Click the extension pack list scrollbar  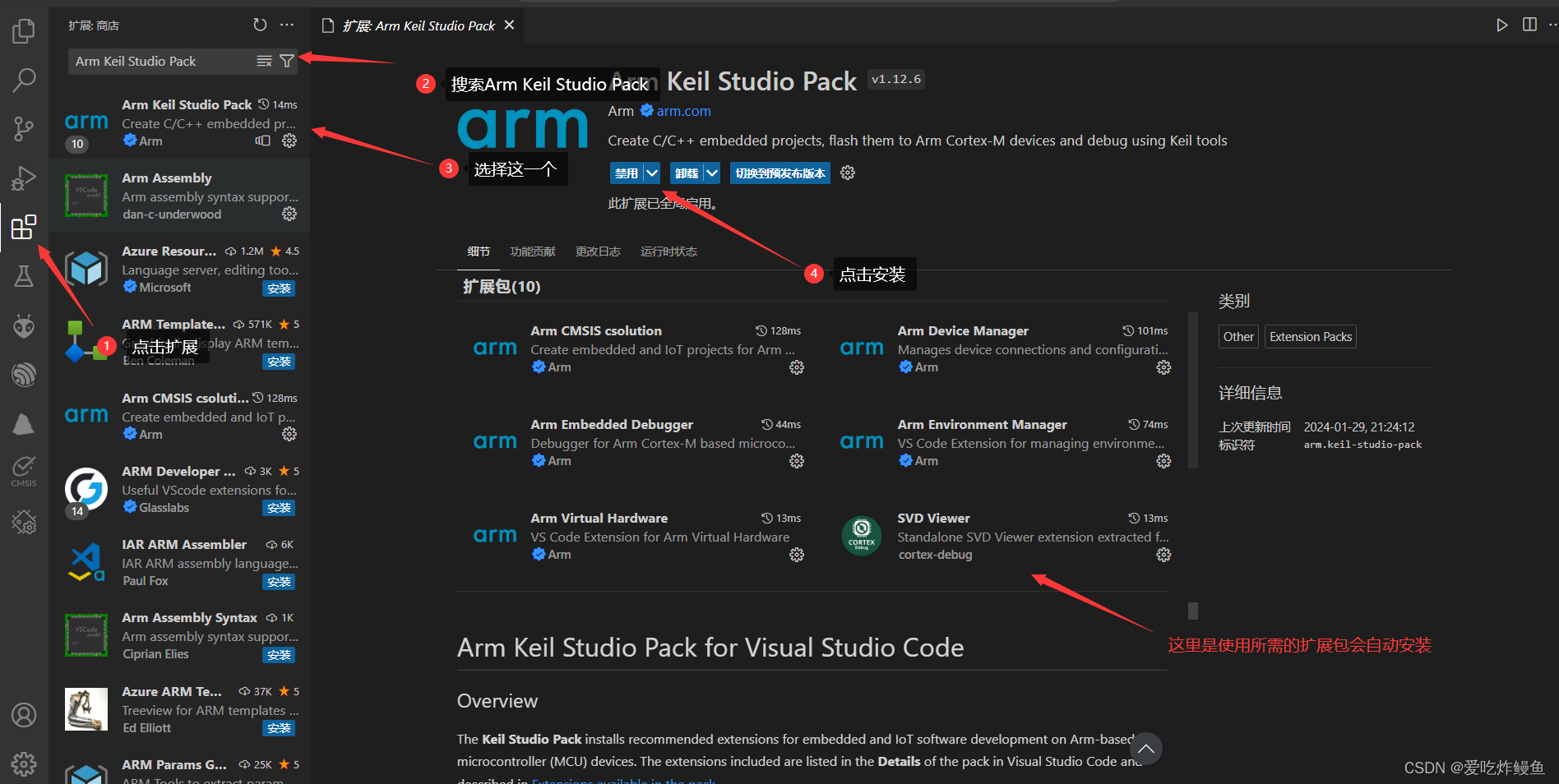pyautogui.click(x=1193, y=390)
